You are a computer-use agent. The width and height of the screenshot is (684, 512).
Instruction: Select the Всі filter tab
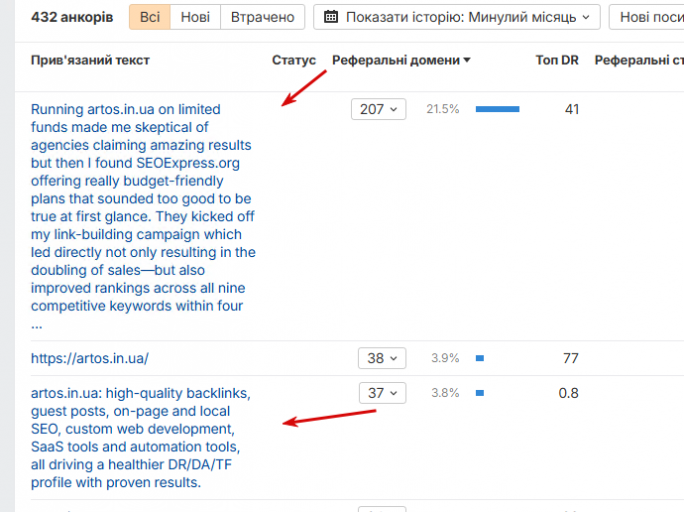(x=150, y=17)
